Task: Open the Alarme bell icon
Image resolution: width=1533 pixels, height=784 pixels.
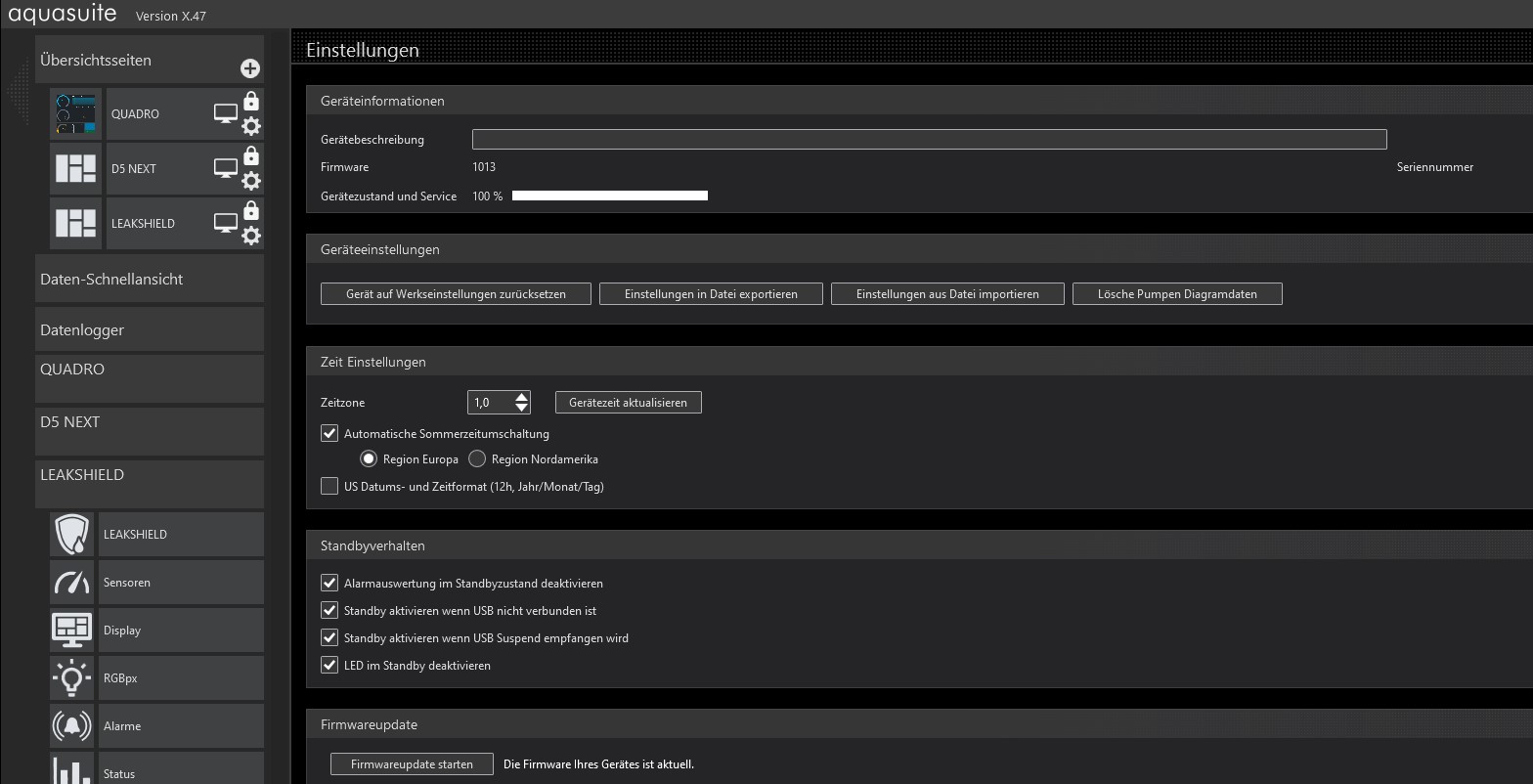Action: 72,726
